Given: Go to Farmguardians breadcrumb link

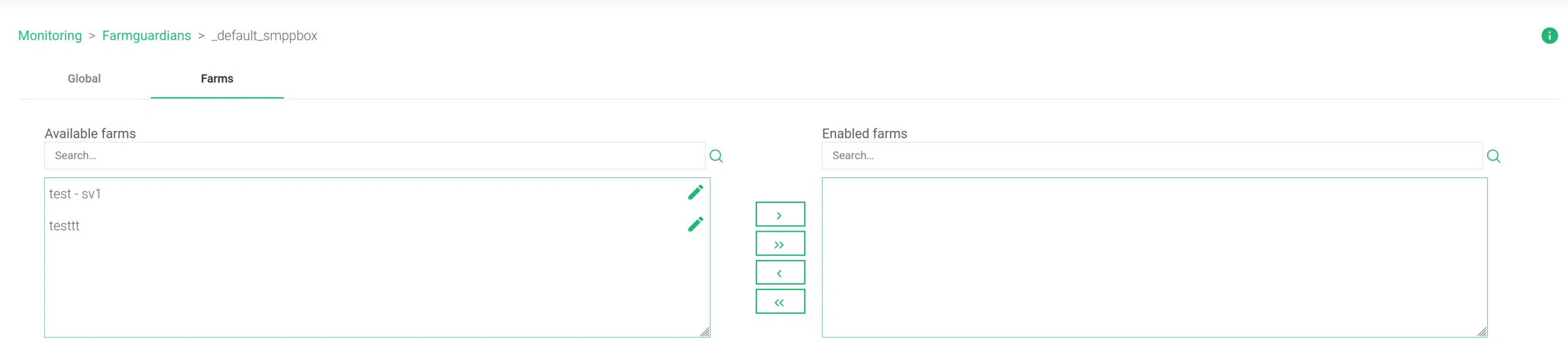Looking at the screenshot, I should pos(146,35).
